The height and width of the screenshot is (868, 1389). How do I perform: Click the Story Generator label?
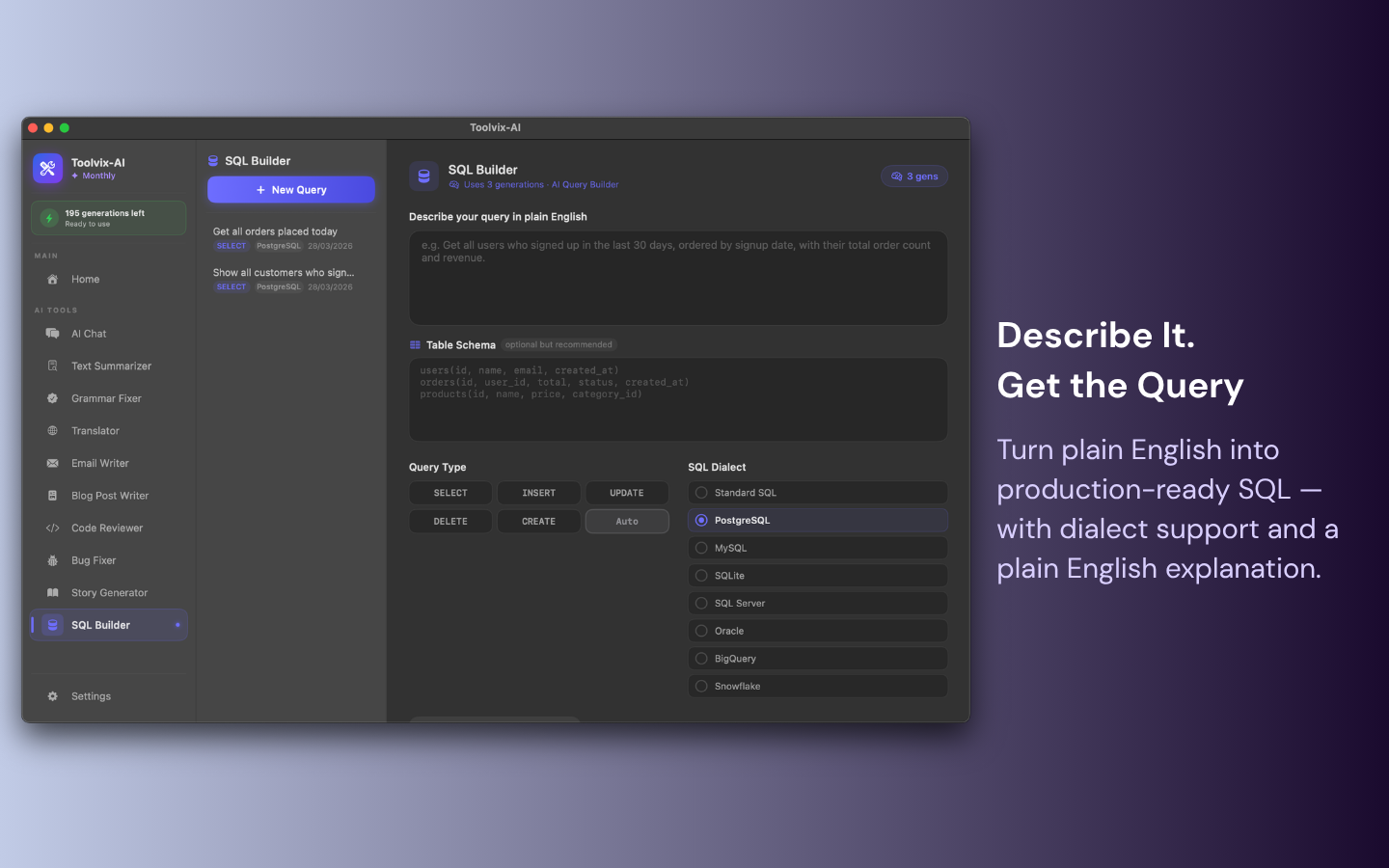pos(110,593)
